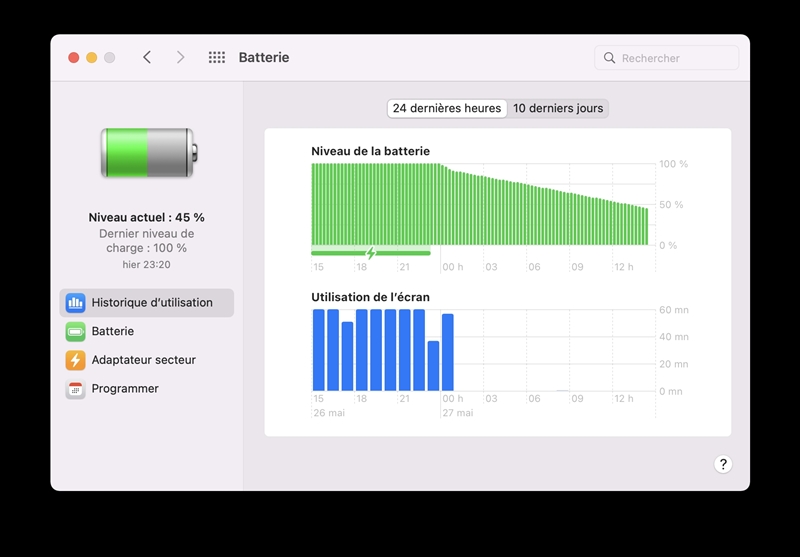Image resolution: width=800 pixels, height=557 pixels.
Task: Click the charging bolt indicator under chart
Action: (370, 253)
